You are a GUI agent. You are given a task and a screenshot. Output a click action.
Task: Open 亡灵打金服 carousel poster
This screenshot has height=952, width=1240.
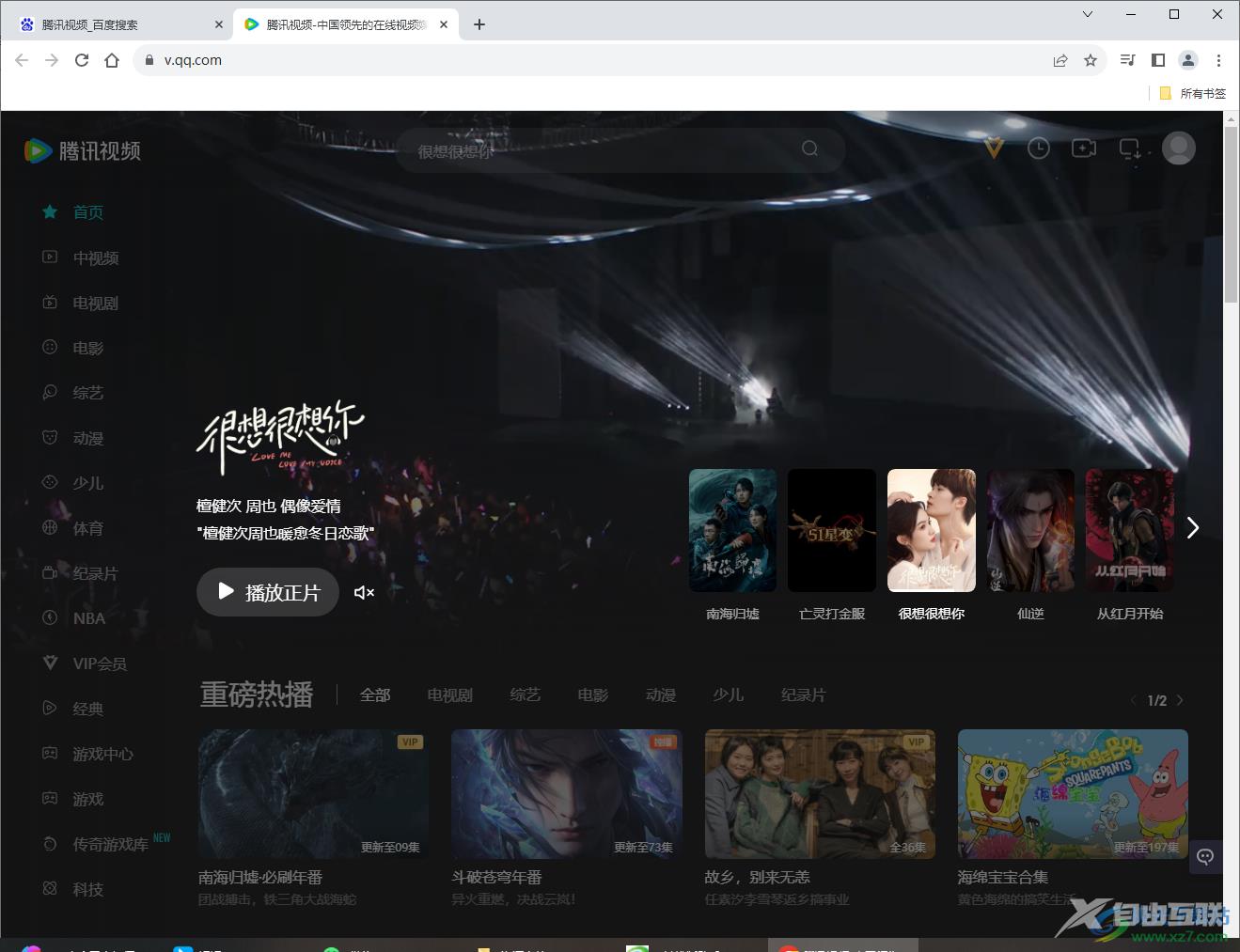(832, 531)
